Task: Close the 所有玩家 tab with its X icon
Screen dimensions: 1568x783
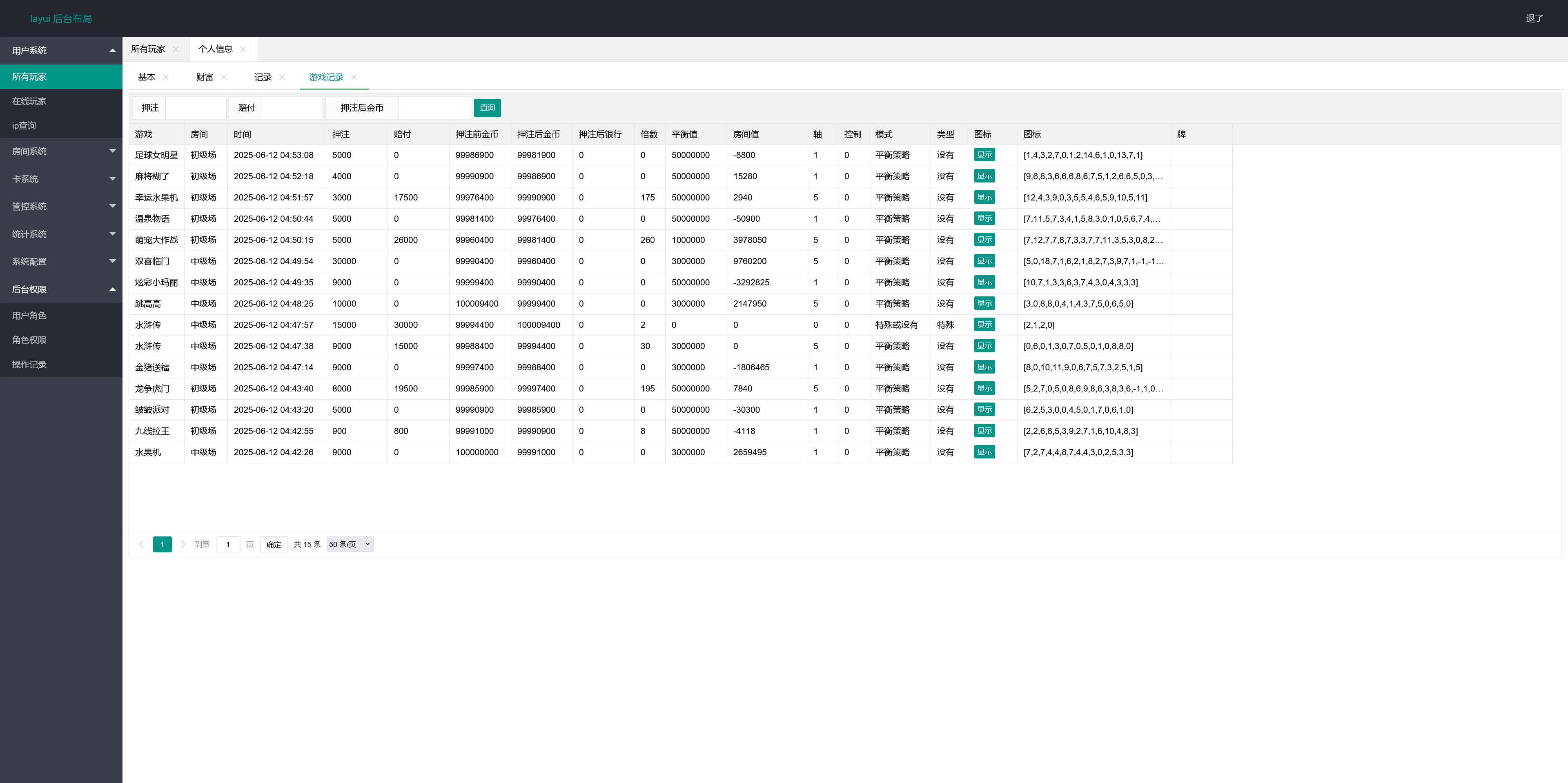Action: 176,49
